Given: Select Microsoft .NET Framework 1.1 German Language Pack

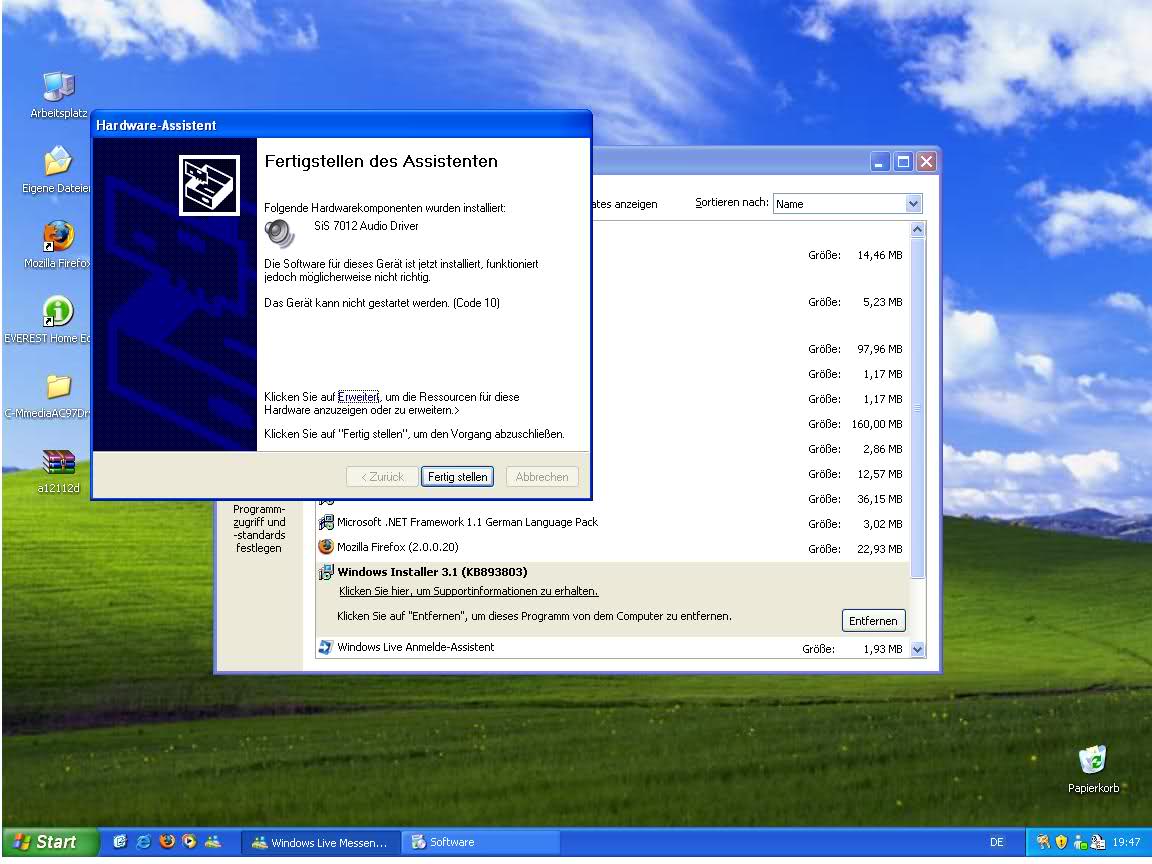Looking at the screenshot, I should tap(467, 522).
